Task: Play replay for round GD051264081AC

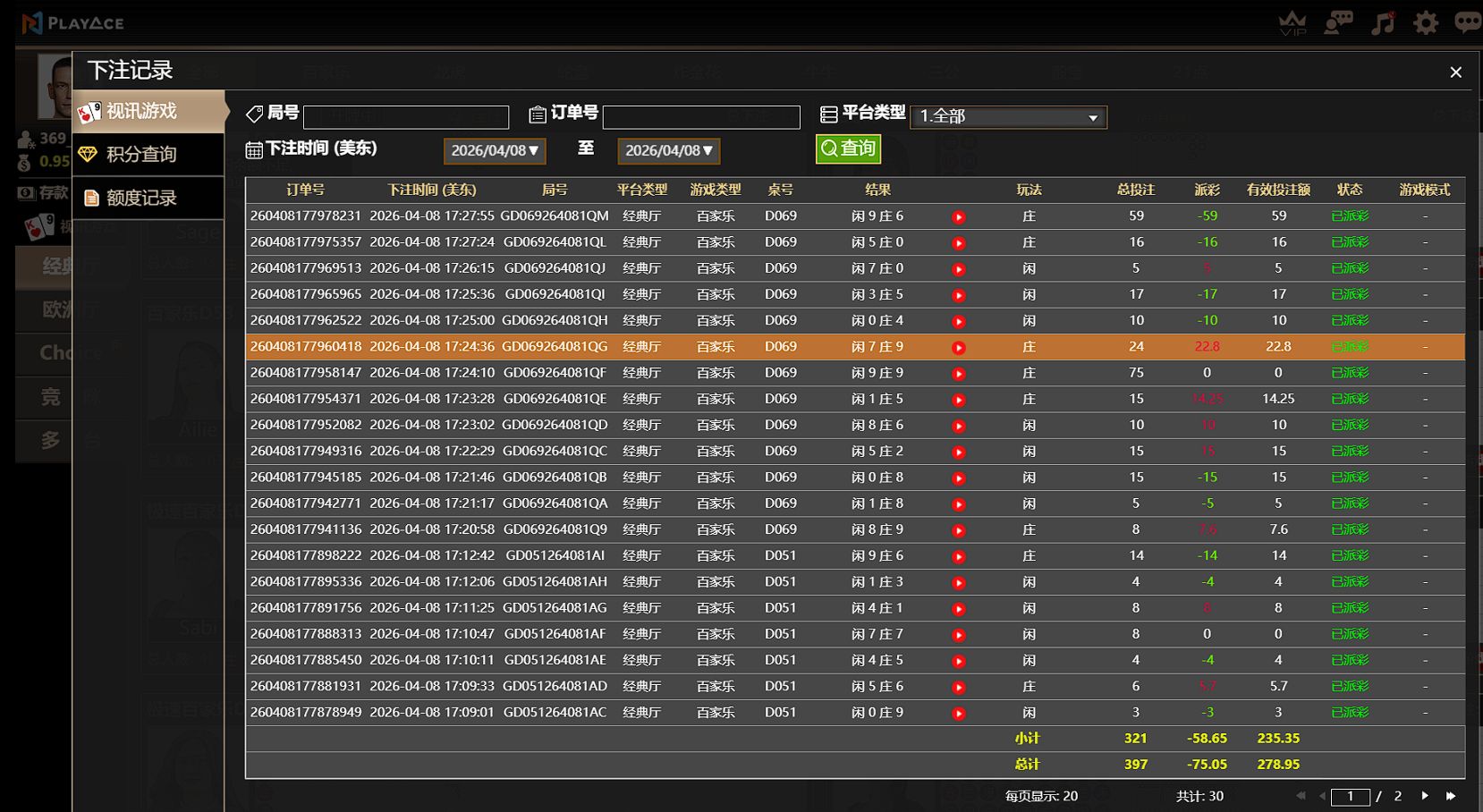Action: 959,714
